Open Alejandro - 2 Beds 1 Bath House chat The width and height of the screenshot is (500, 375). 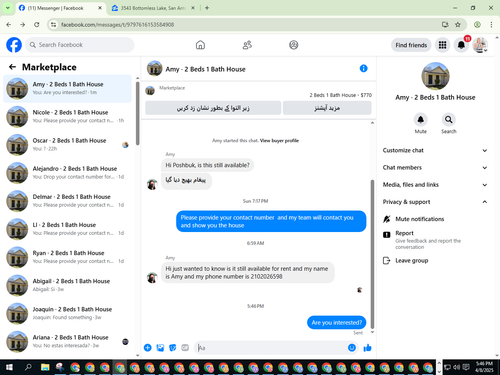click(x=67, y=173)
